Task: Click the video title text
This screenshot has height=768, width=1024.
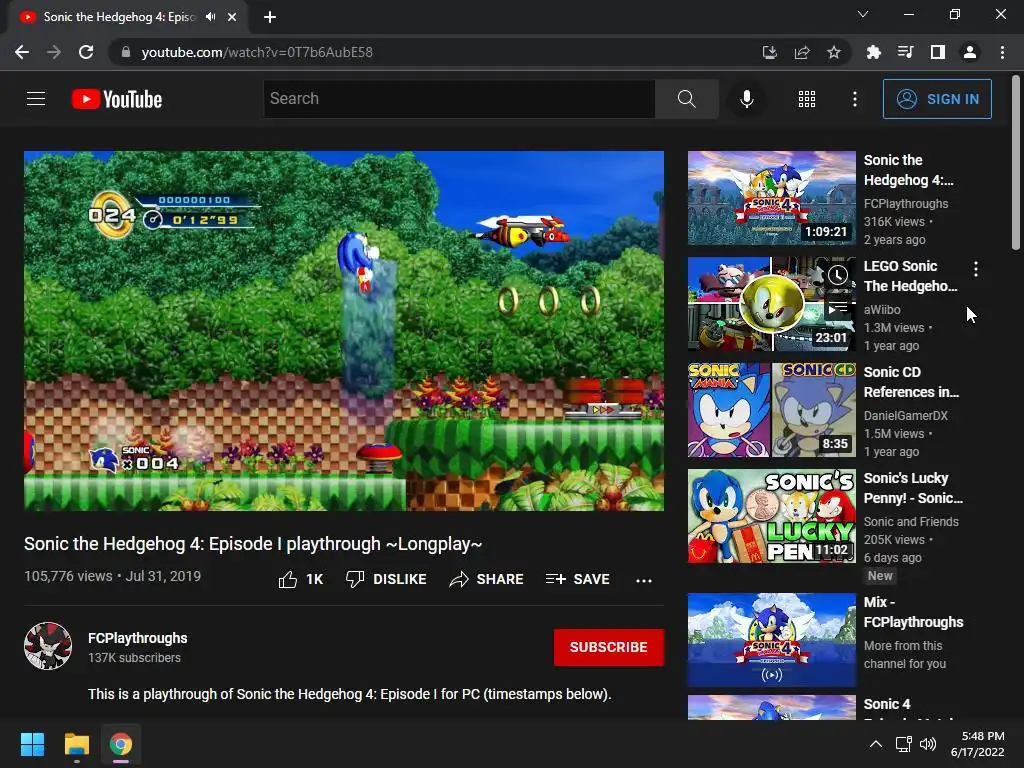Action: coord(253,544)
